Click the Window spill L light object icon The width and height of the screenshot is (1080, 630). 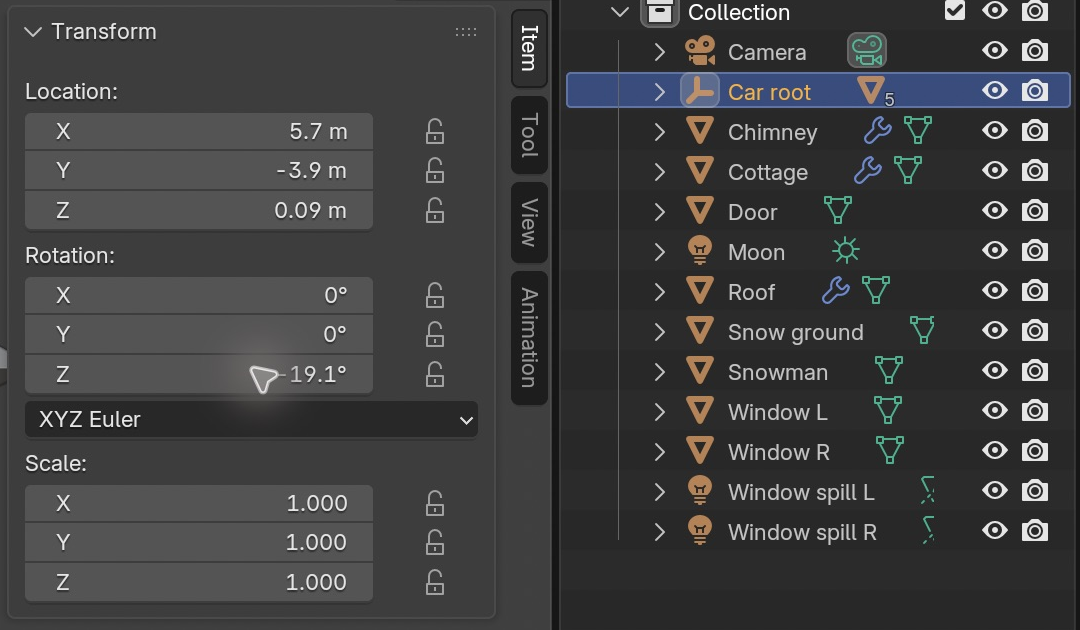point(700,490)
